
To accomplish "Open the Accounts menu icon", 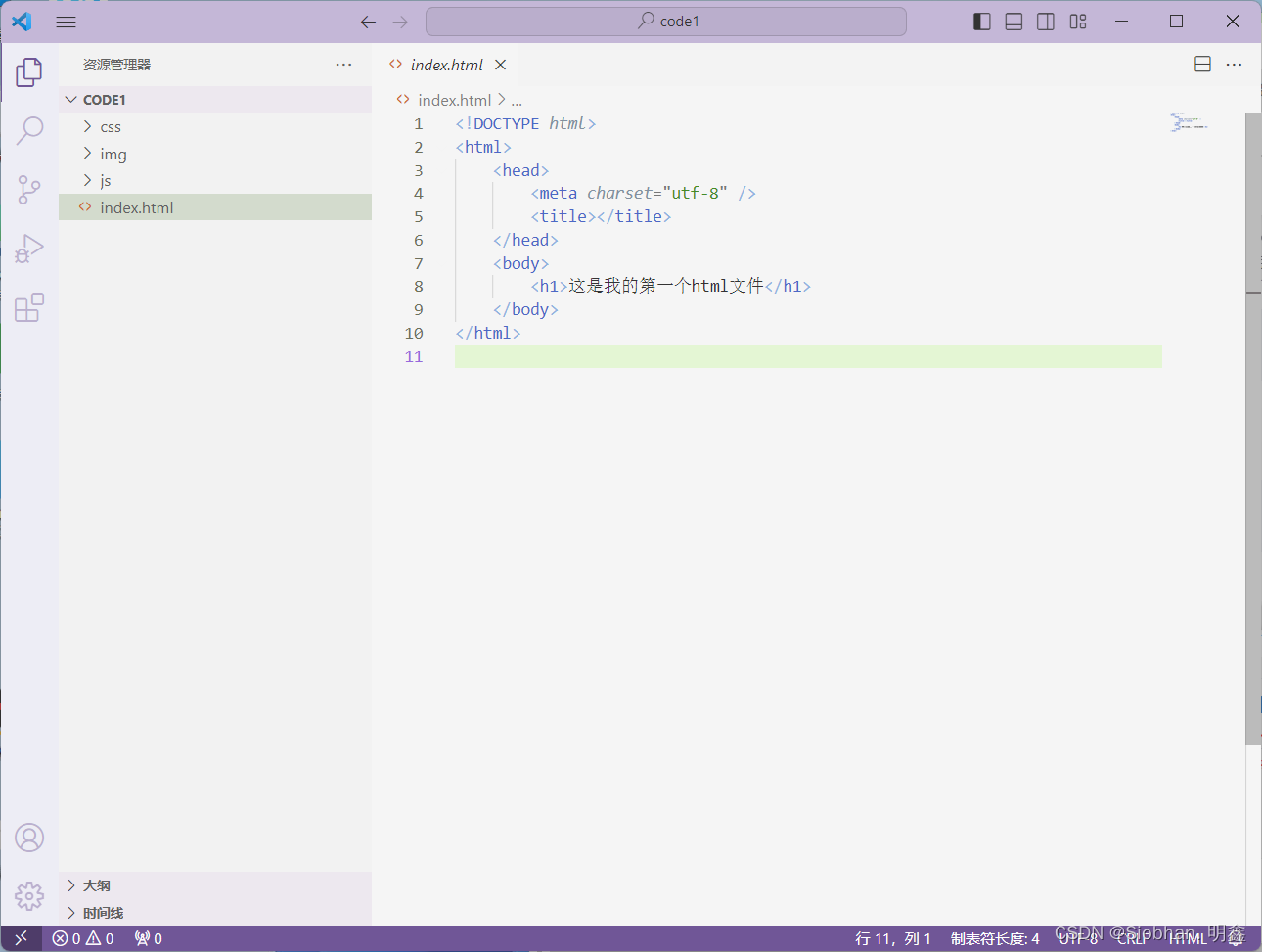I will [x=29, y=838].
